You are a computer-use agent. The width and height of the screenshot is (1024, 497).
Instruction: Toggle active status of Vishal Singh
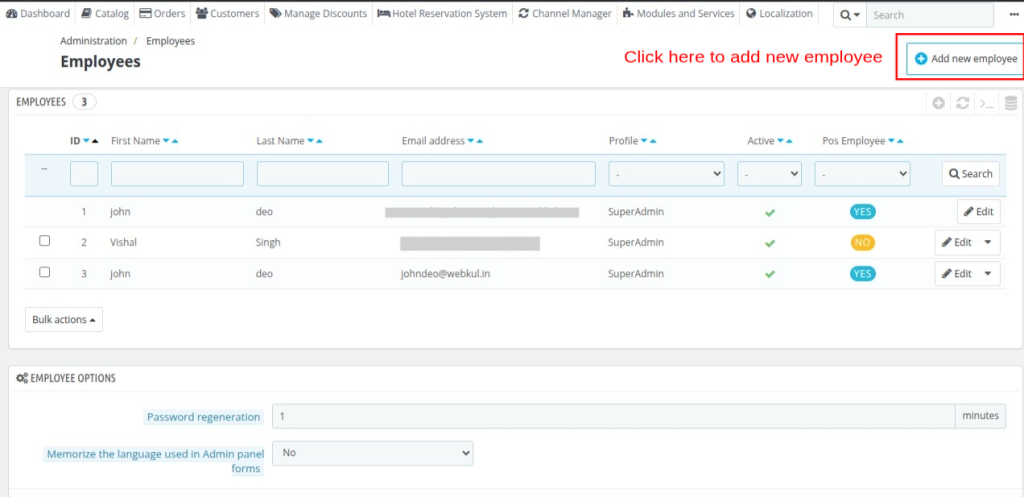(770, 243)
